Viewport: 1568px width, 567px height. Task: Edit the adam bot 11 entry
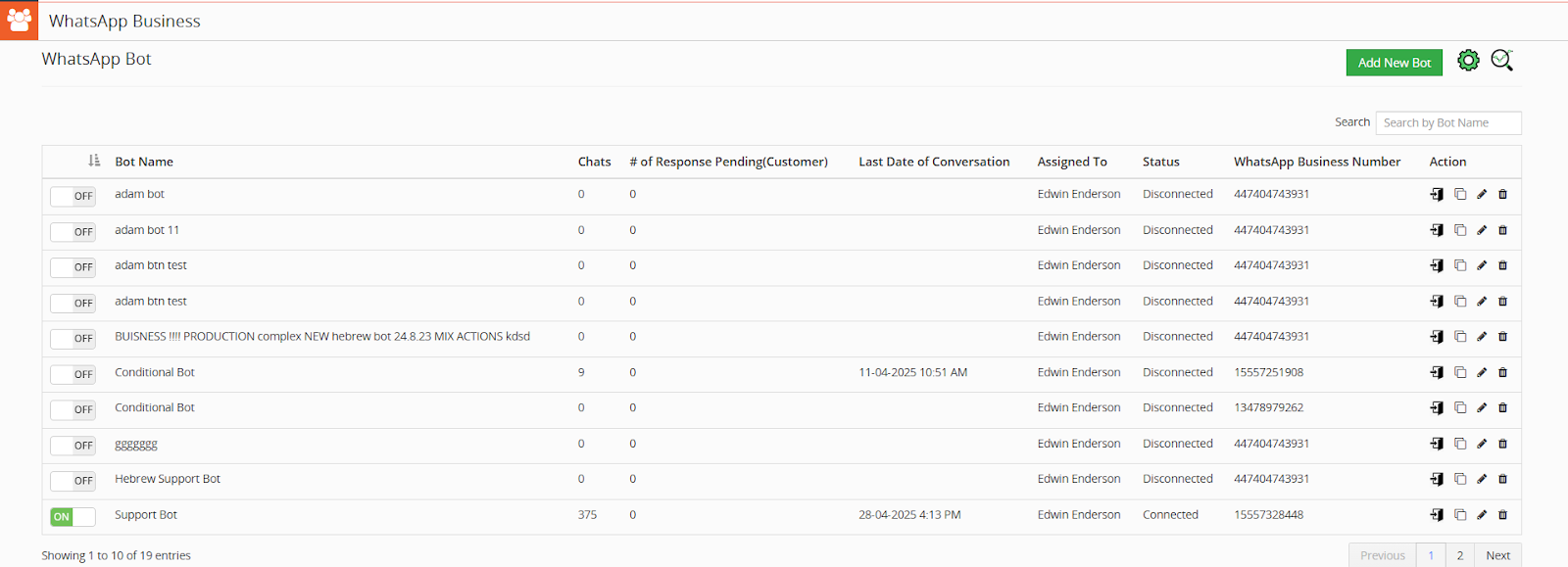pos(1482,230)
